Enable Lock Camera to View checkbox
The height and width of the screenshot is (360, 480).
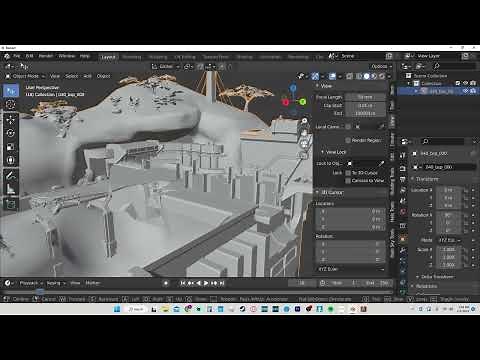click(x=348, y=180)
